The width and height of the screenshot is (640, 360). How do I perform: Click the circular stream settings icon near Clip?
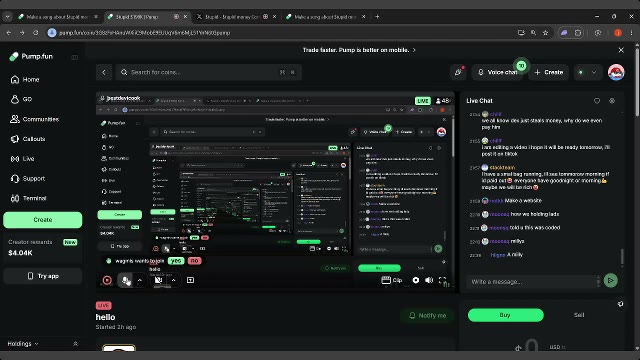(416, 280)
